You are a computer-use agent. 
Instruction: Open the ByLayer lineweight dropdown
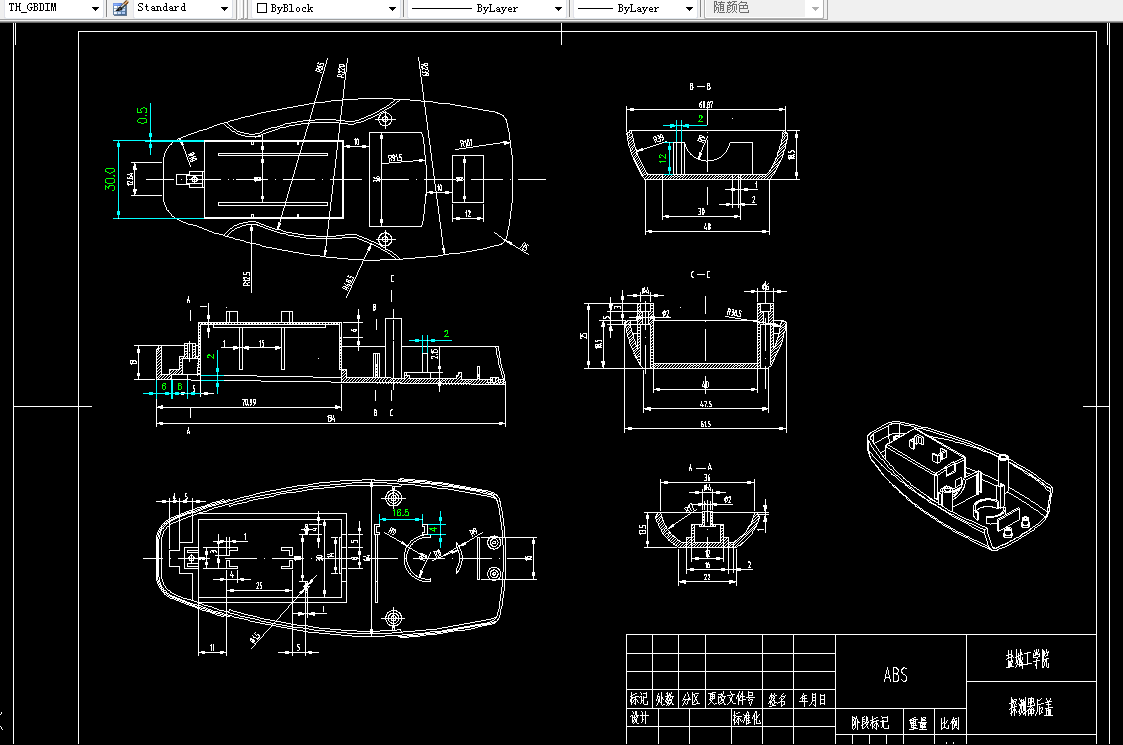pos(688,8)
